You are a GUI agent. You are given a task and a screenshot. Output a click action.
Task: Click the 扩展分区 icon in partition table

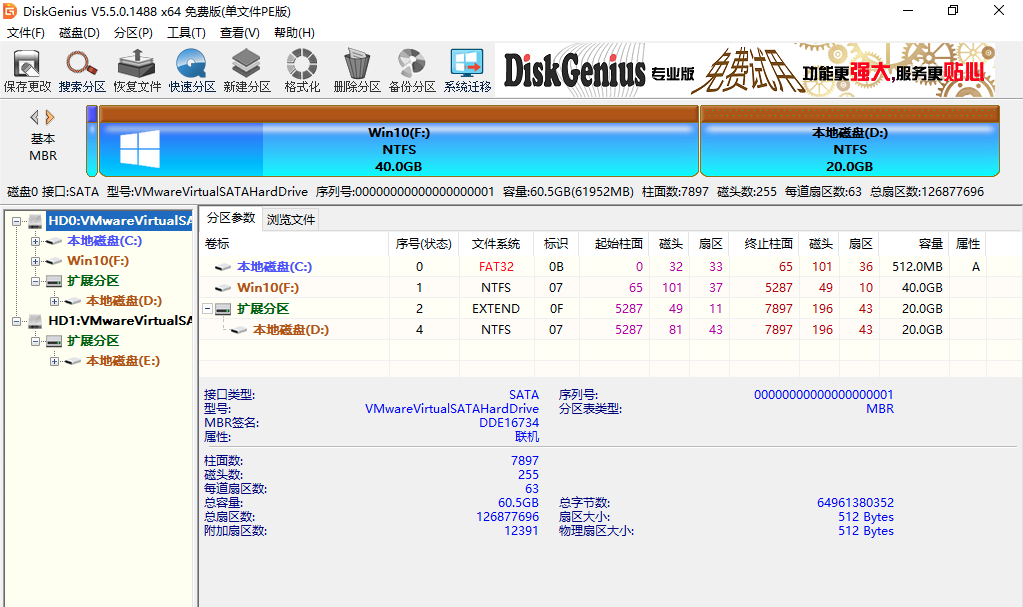[x=223, y=309]
